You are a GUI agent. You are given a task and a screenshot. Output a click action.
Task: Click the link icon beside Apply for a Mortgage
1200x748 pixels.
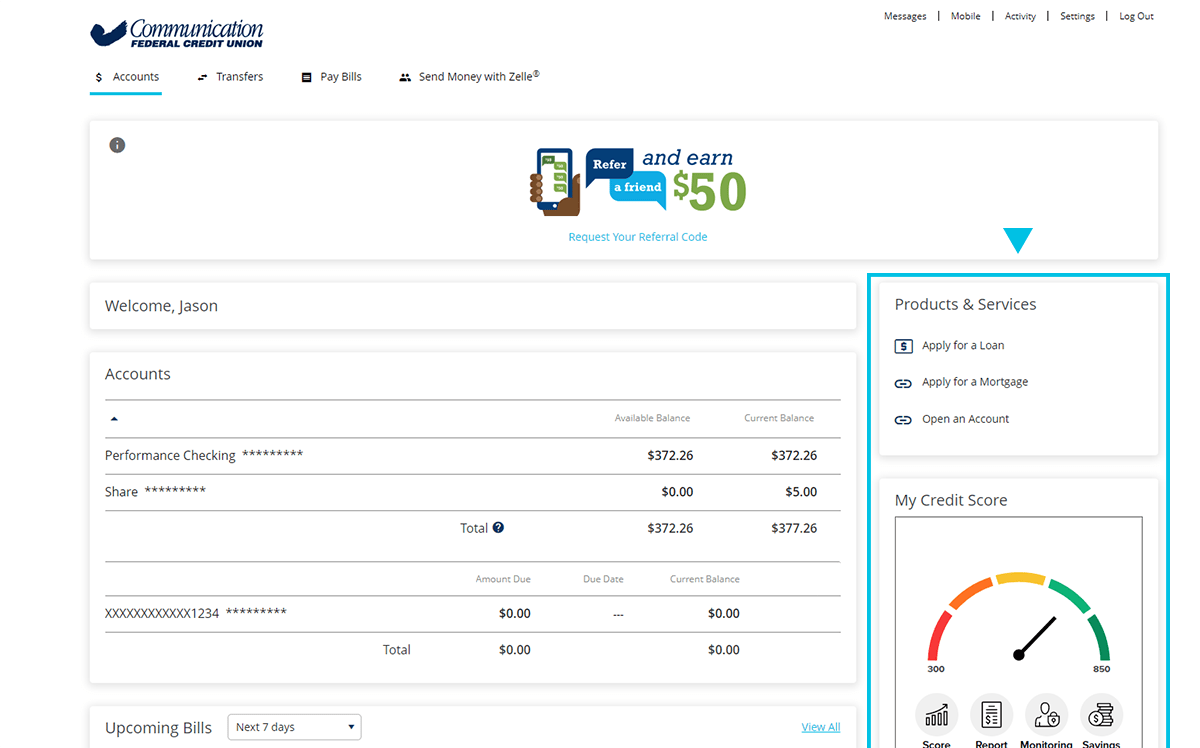903,382
